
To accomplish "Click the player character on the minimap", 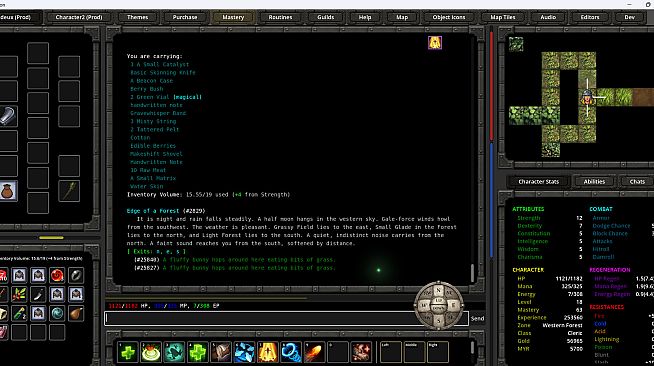I will (587, 98).
